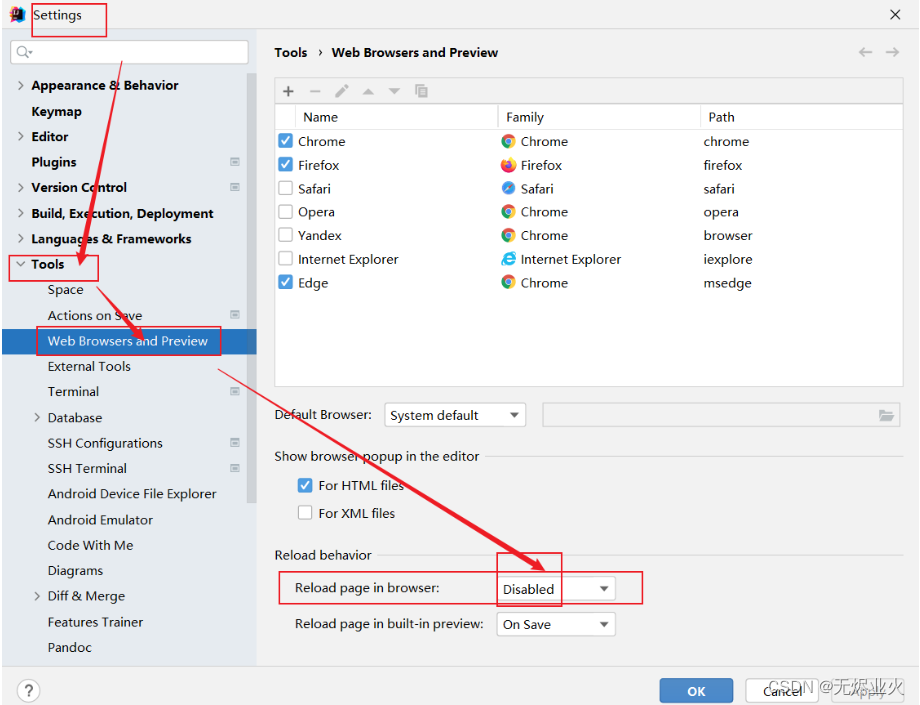This screenshot has width=920, height=705.
Task: Enable the Yandex browser checkbox
Action: click(285, 235)
